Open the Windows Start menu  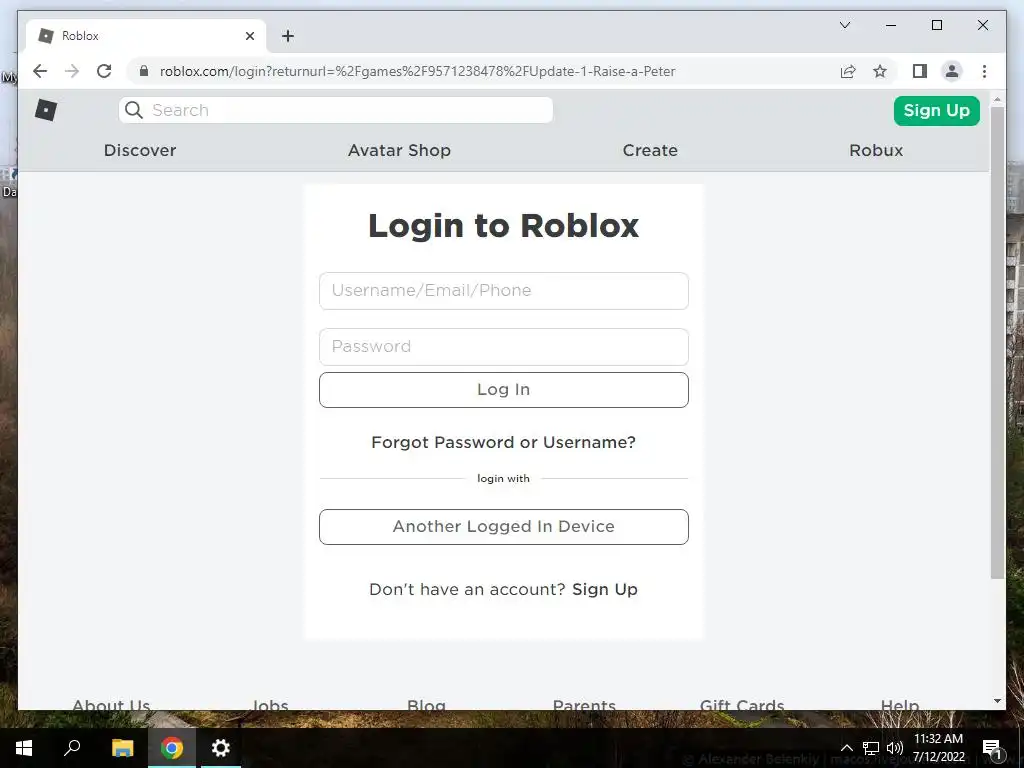(x=24, y=748)
